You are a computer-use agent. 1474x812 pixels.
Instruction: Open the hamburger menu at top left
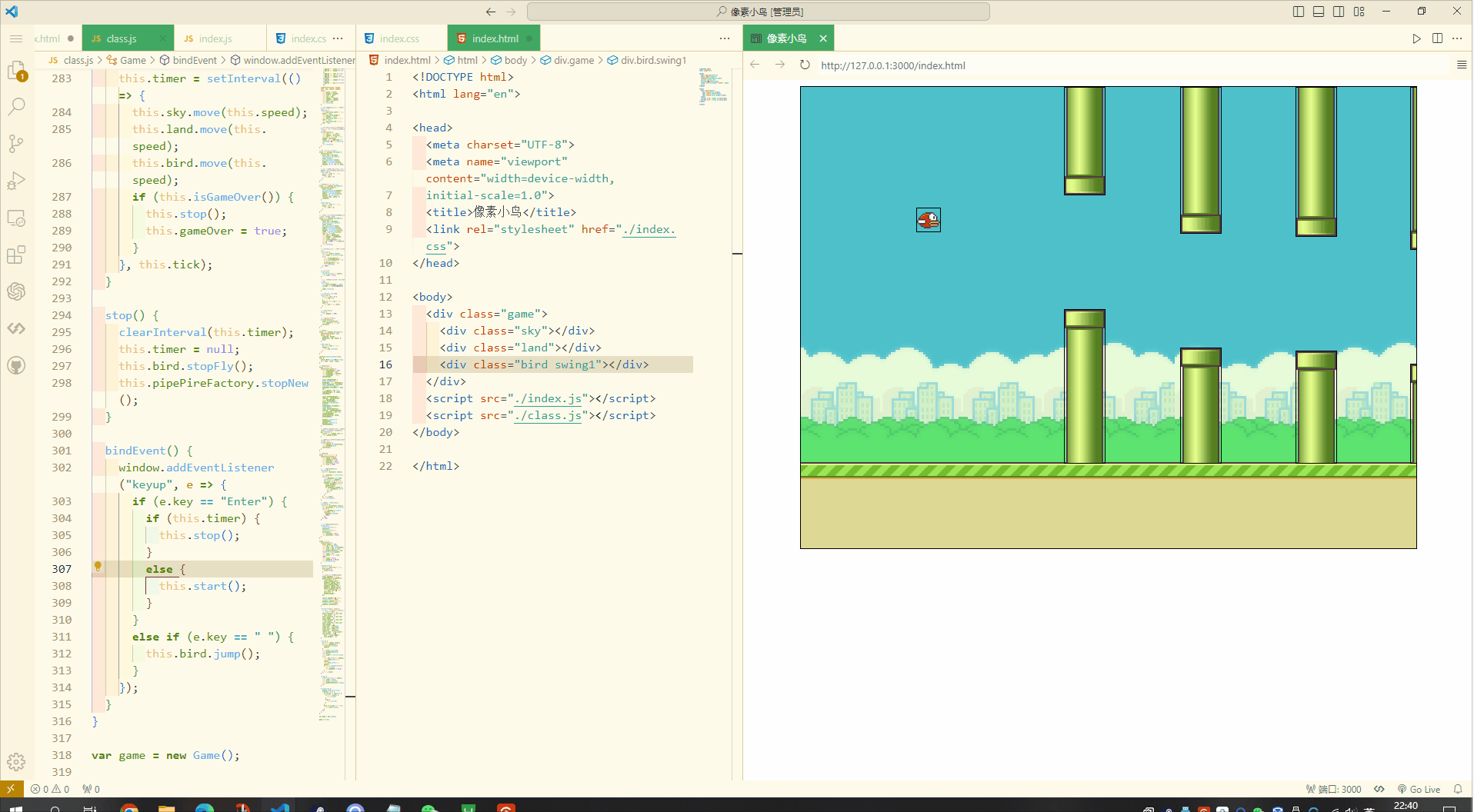pyautogui.click(x=16, y=38)
